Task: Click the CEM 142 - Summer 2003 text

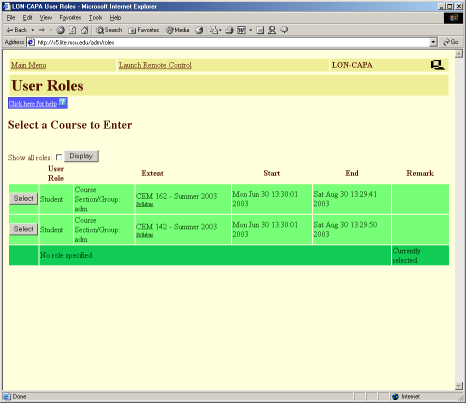Action: tap(176, 227)
